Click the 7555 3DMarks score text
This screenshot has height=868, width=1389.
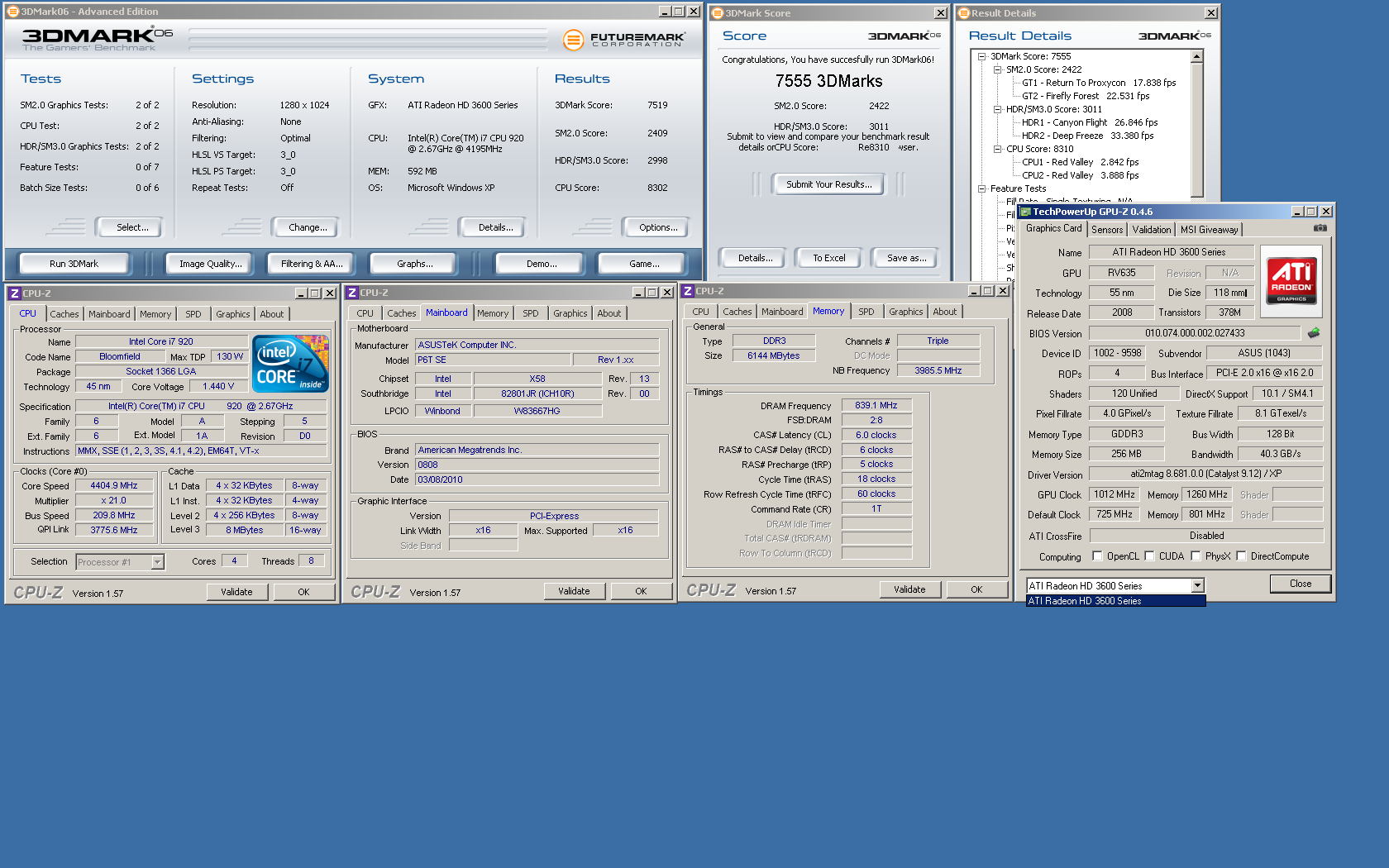(x=828, y=81)
